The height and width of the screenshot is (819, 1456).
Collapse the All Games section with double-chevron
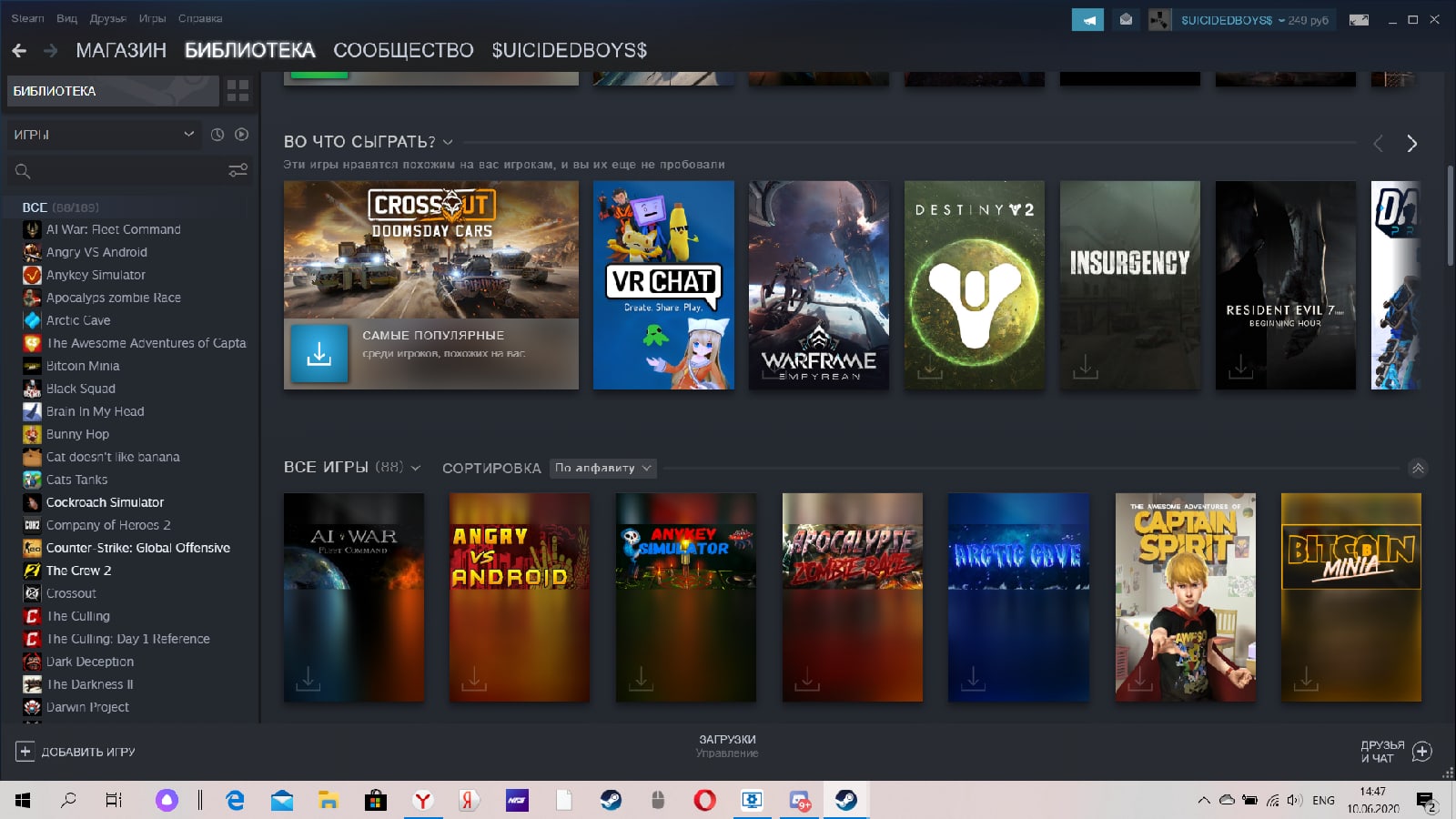(1418, 469)
